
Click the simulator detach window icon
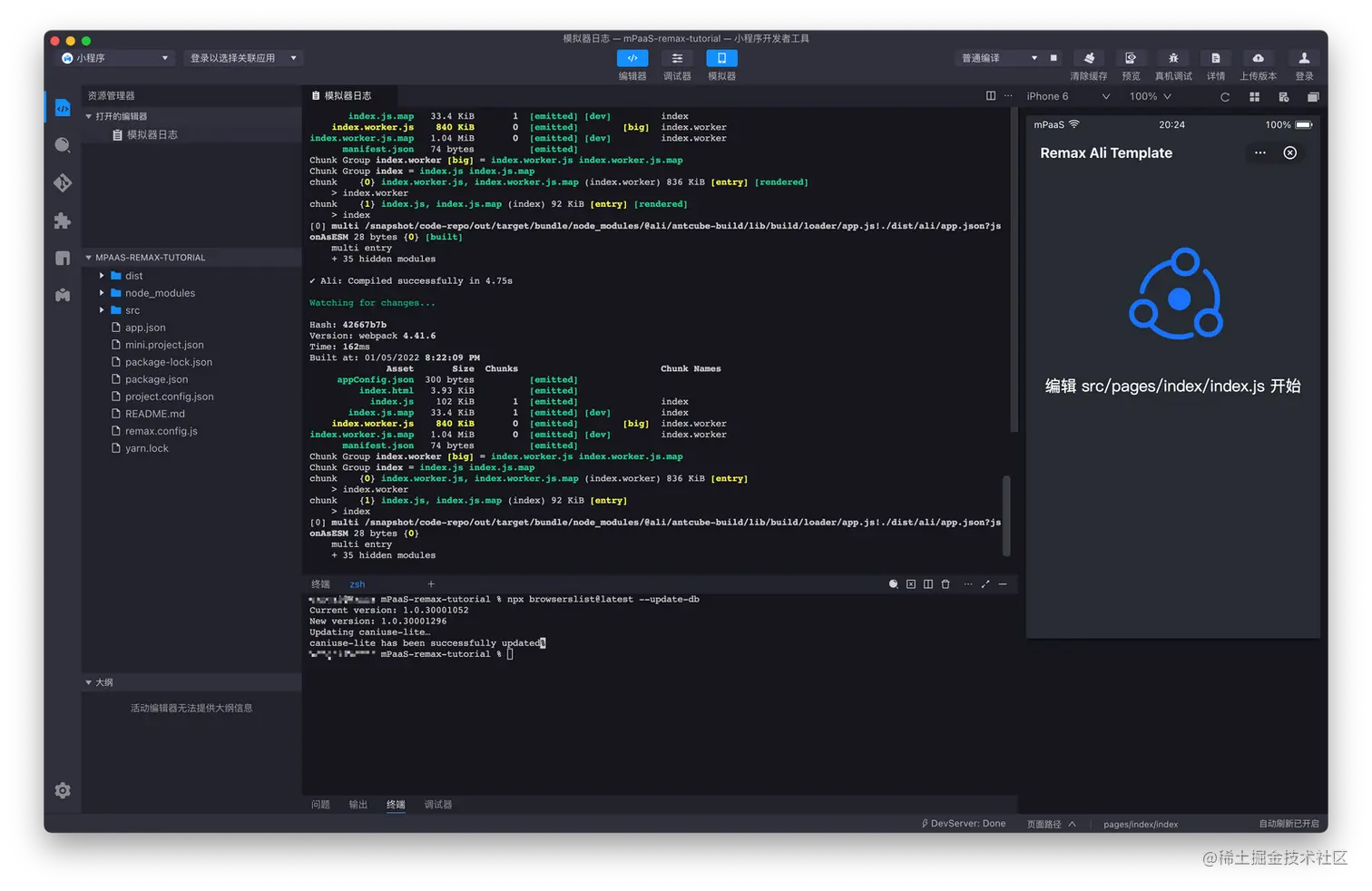point(1313,97)
